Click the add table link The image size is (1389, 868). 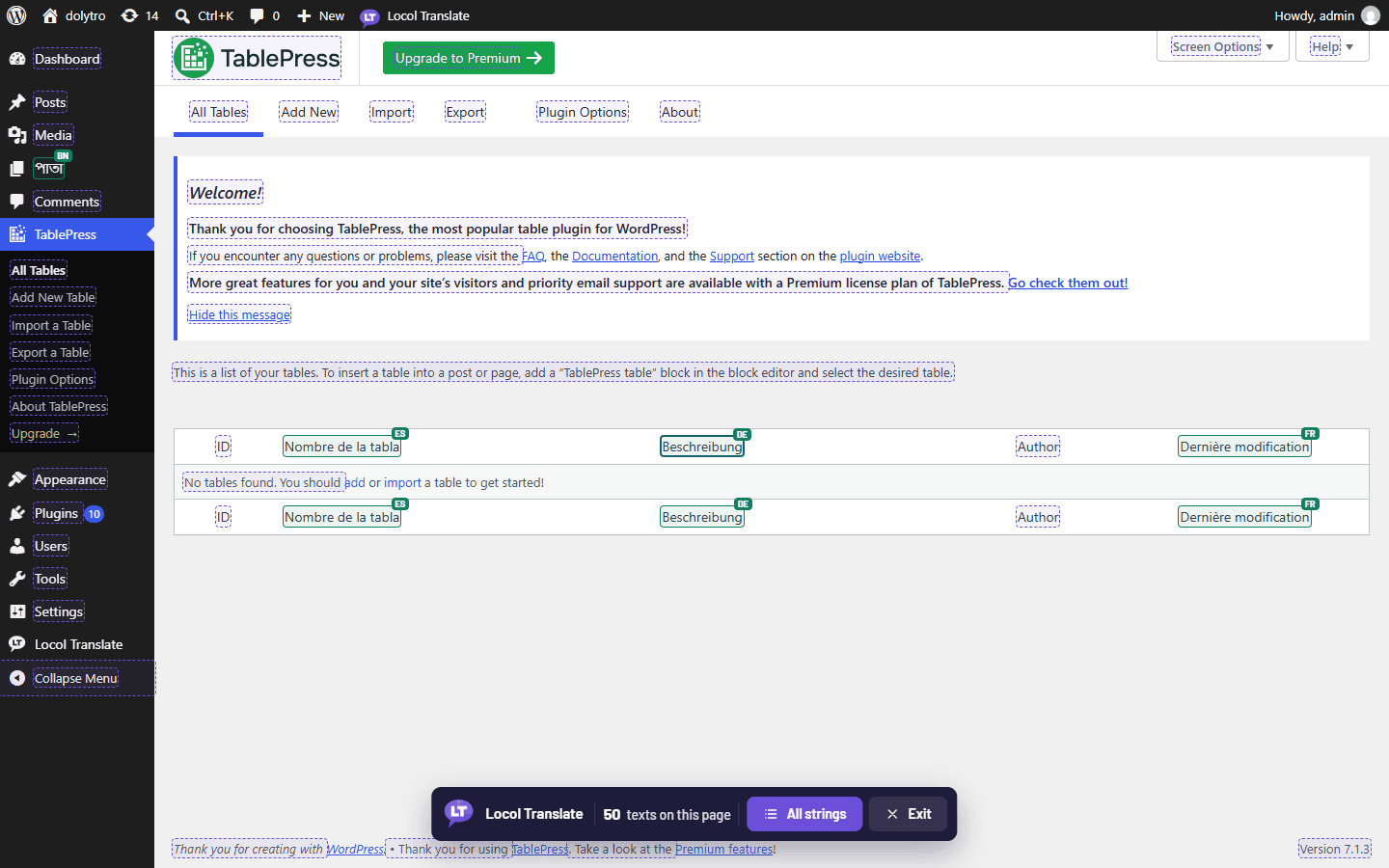coord(355,482)
